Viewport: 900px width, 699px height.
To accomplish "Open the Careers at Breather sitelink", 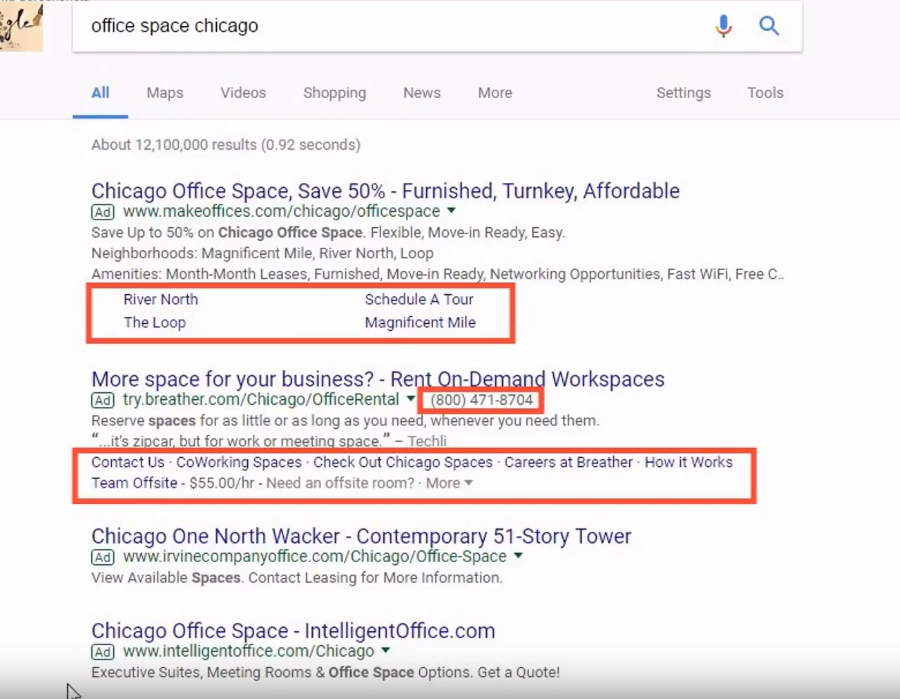I will (569, 462).
